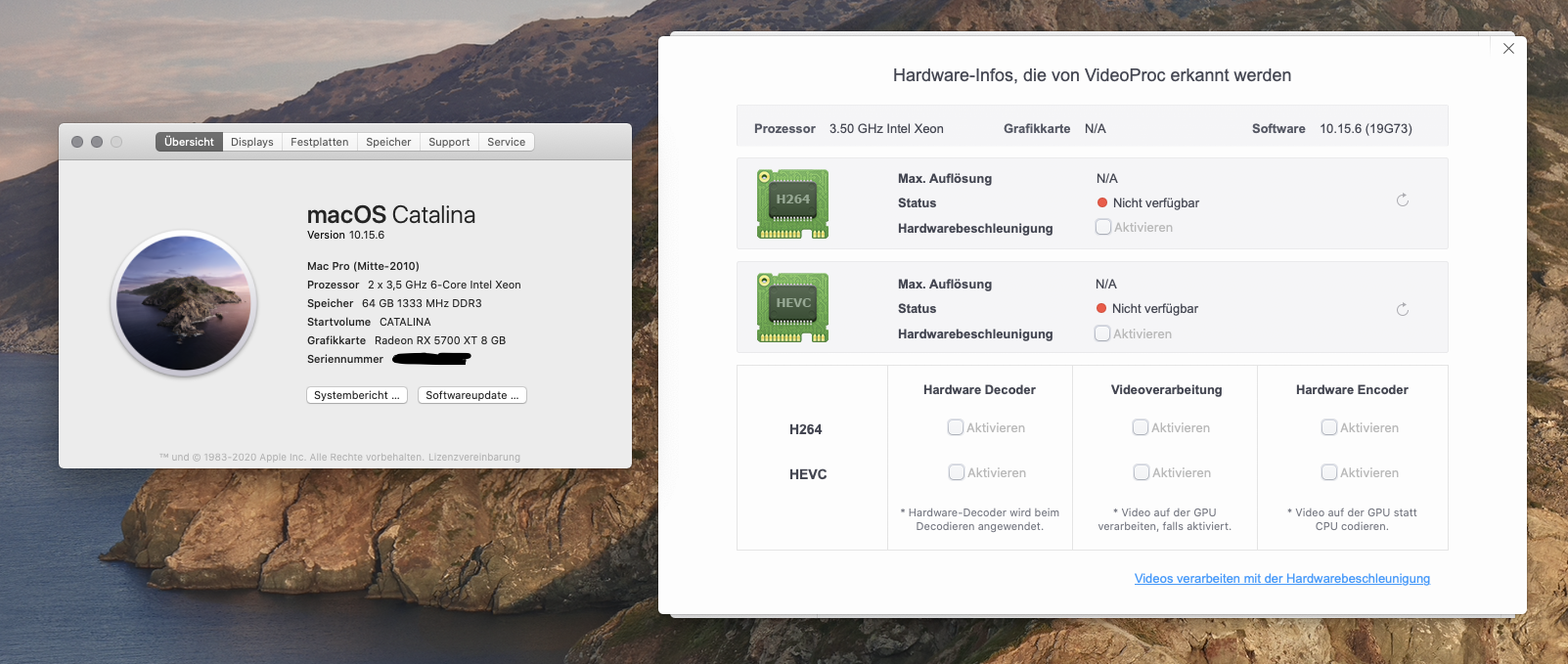Screen dimensions: 1568x664
Task: Click the yellow minimize button of About This Mac
Action: point(97,142)
